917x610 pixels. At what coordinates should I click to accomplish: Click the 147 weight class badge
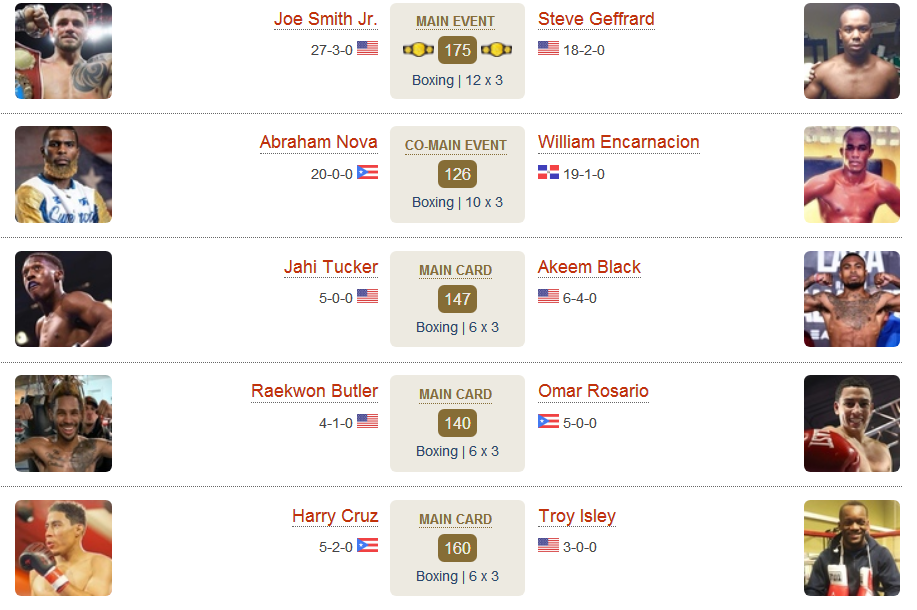457,299
